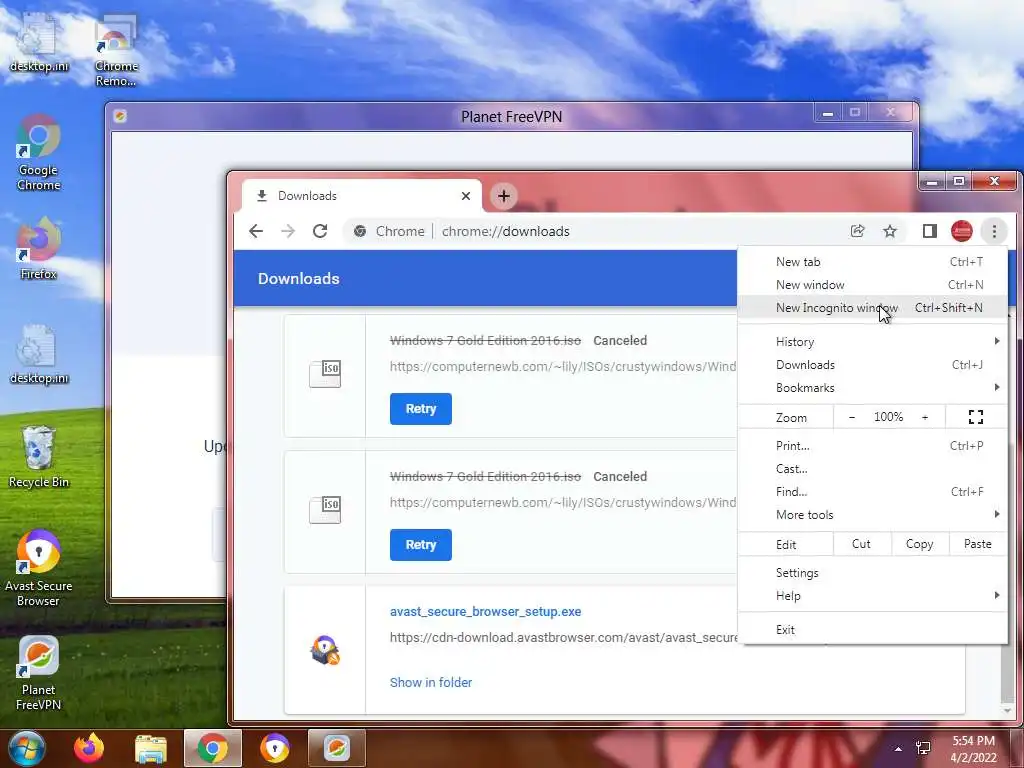Choose Exit from the Chrome menu
This screenshot has height=768, width=1024.
coord(872,630)
